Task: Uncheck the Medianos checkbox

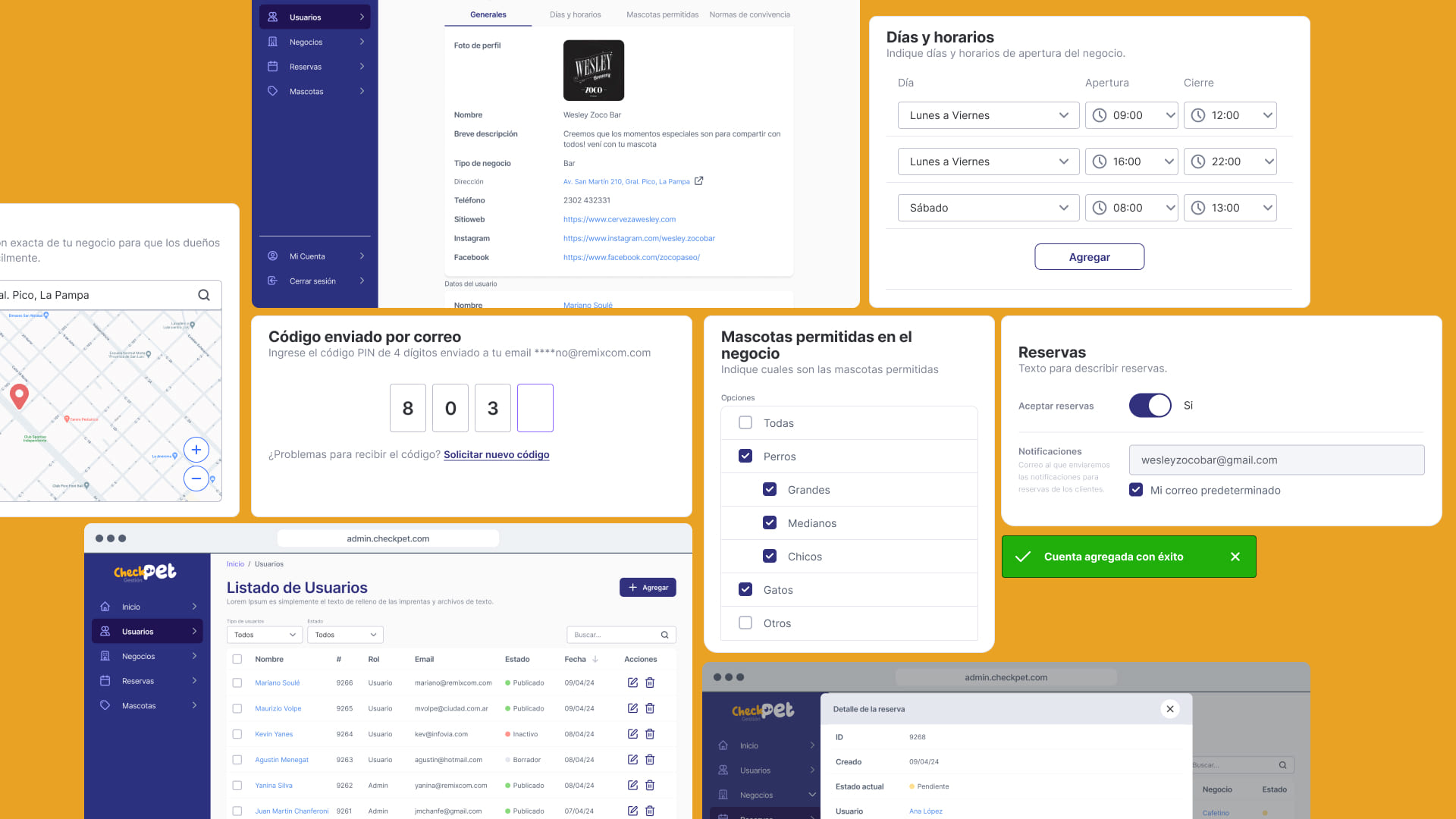Action: (770, 523)
